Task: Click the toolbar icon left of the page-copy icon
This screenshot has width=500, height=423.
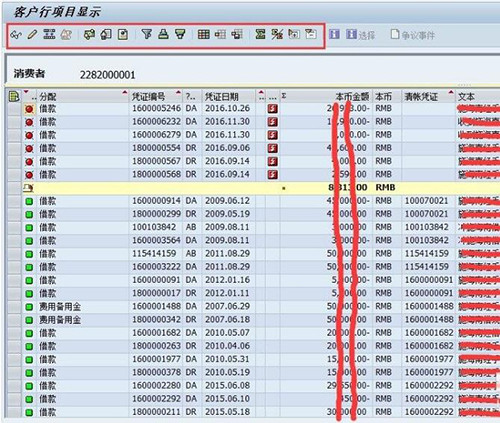Action: [x=89, y=34]
